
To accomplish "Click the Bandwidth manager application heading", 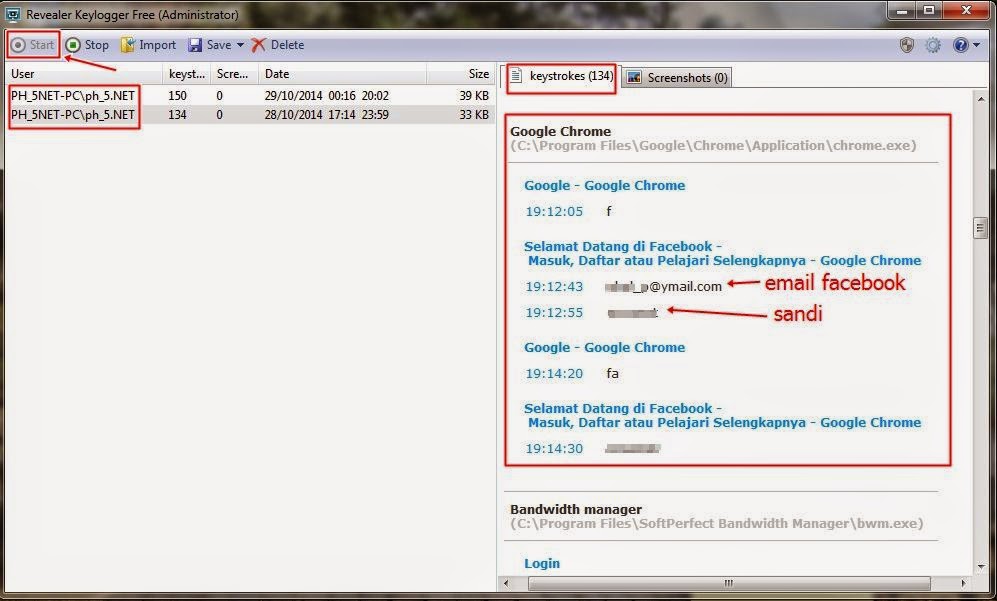I will coord(575,509).
